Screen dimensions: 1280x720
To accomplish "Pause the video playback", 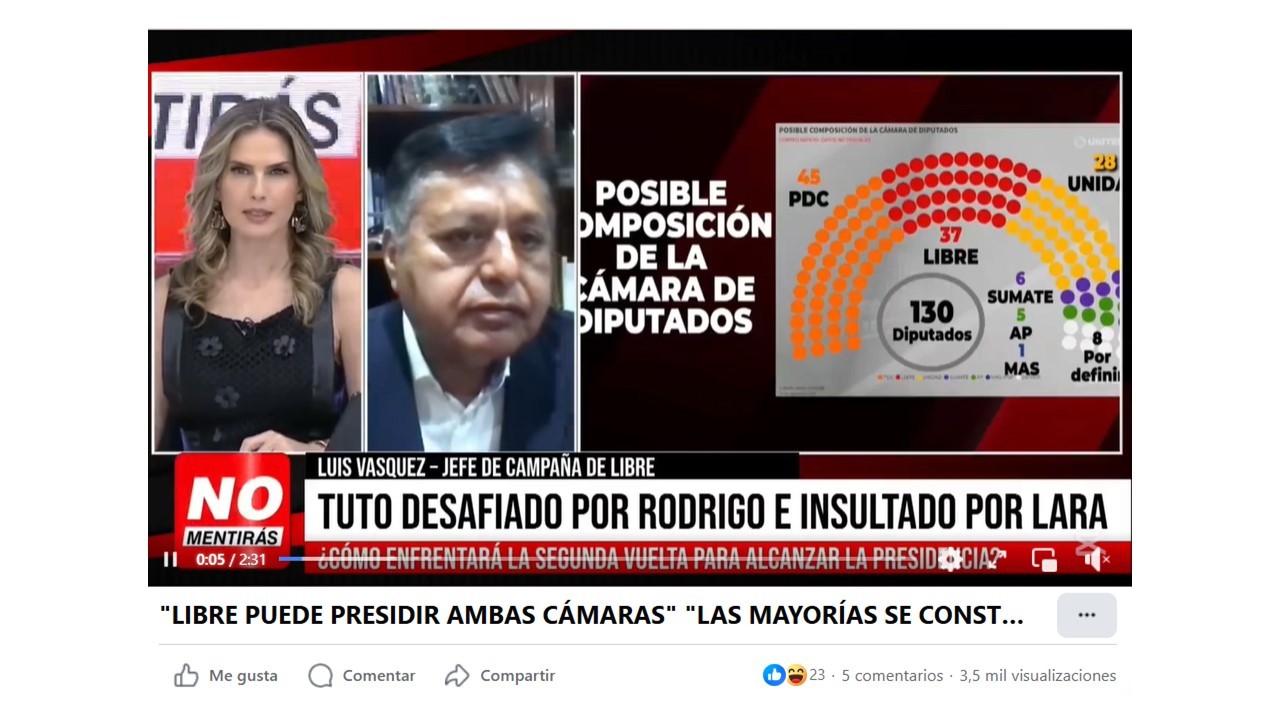I will tap(170, 560).
